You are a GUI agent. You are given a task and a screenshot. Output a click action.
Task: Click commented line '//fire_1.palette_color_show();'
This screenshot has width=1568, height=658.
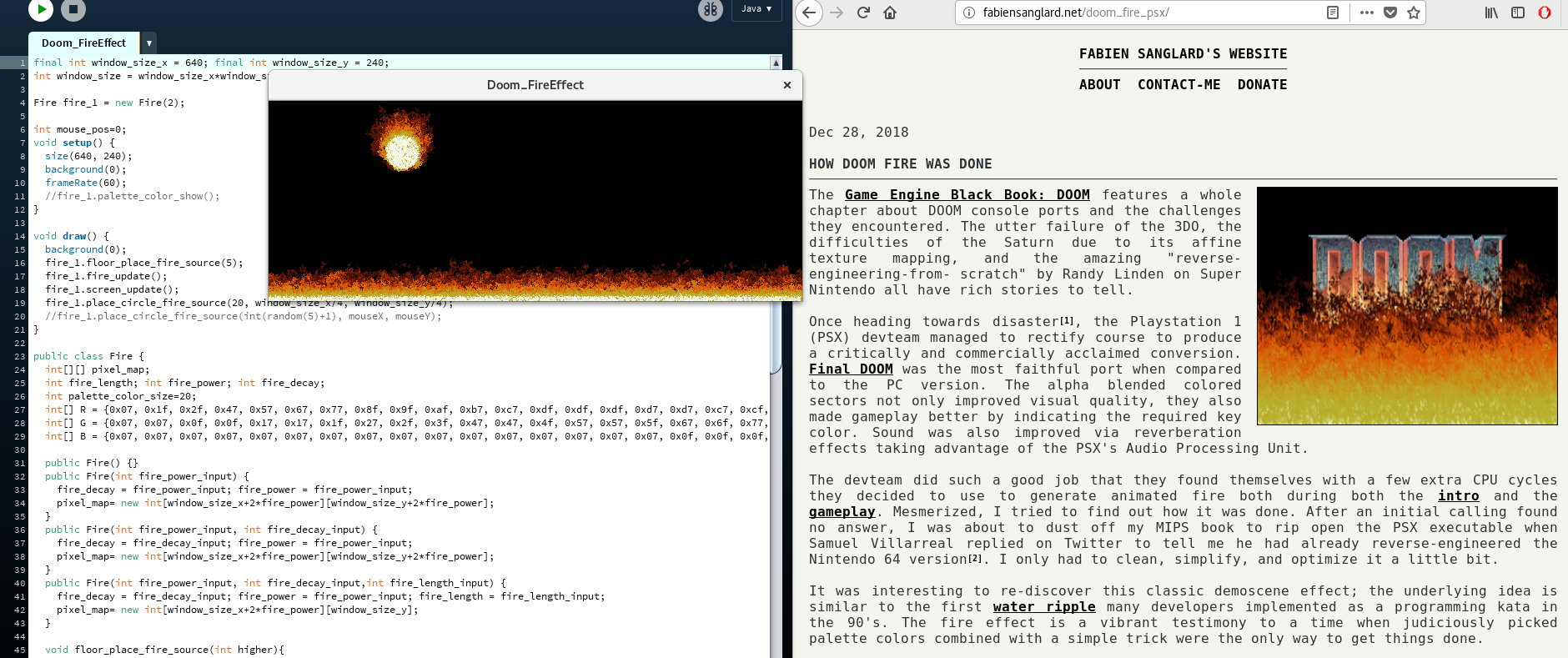pyautogui.click(x=133, y=196)
